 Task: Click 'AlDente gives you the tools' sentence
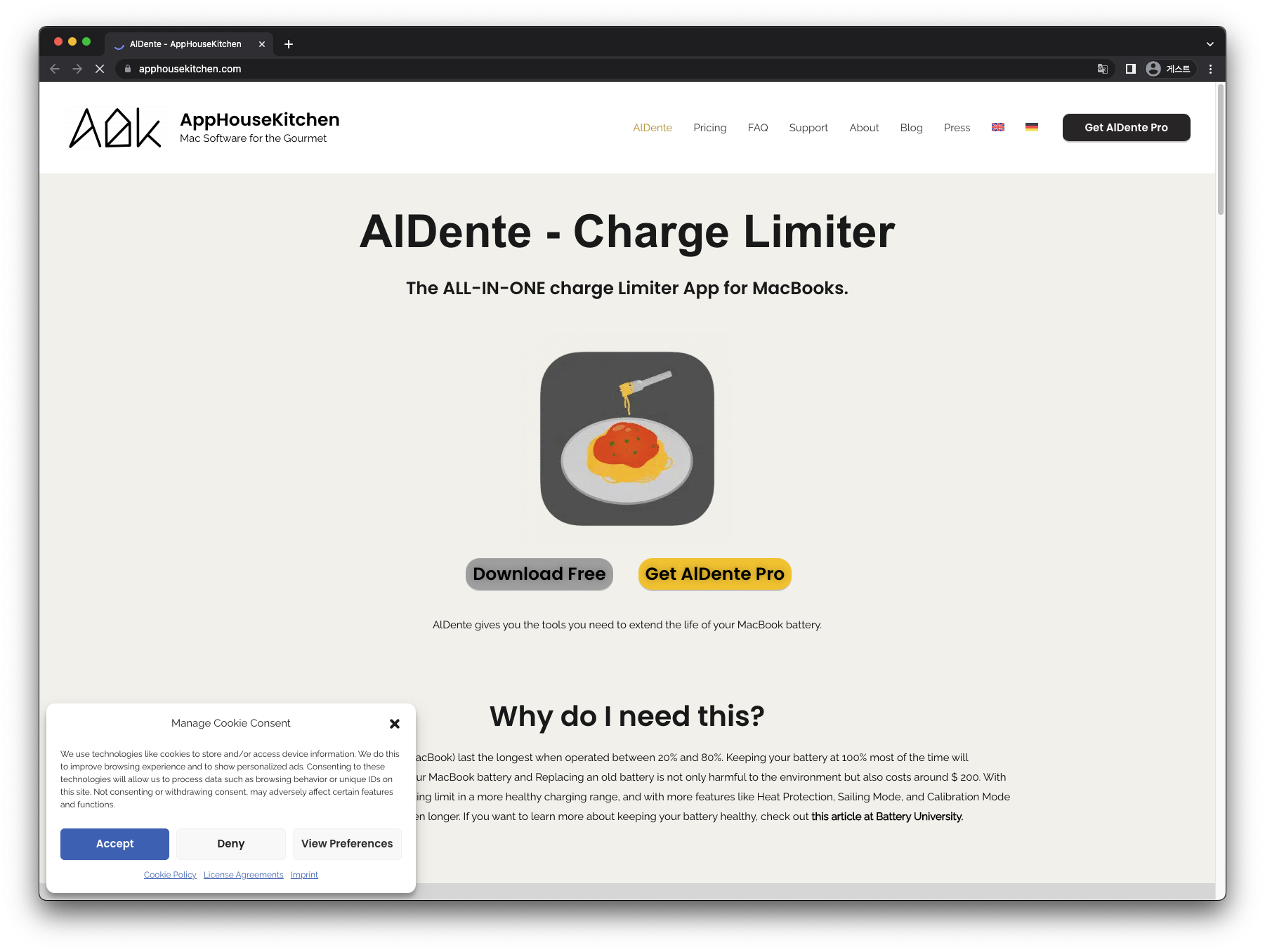point(627,625)
